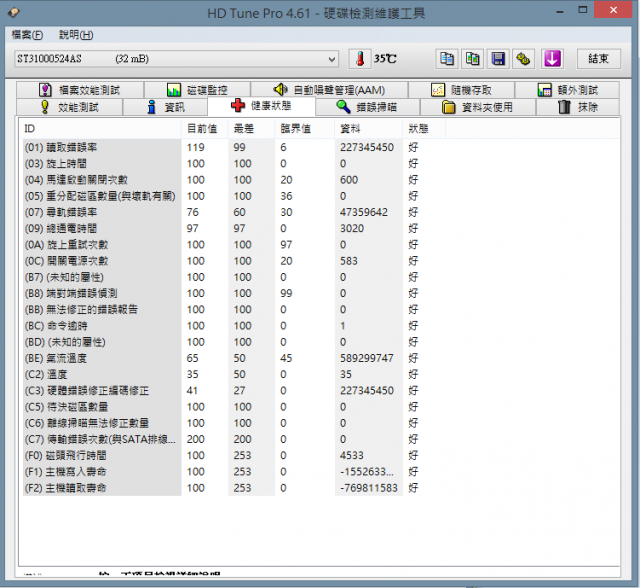Switch to the 效能測試 tab
Screen dimensions: 640x588
click(69, 107)
